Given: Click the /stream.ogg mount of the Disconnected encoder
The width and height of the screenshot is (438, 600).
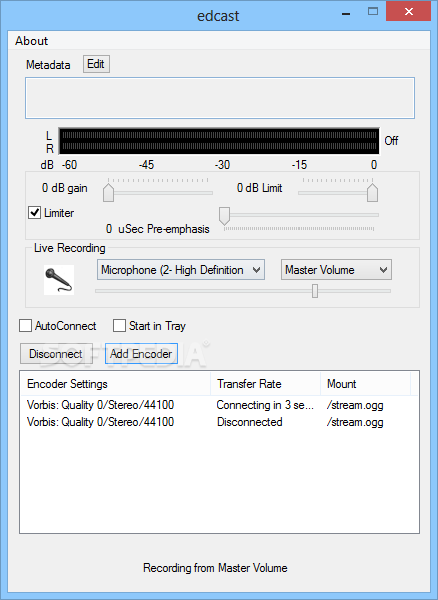Looking at the screenshot, I should point(355,422).
